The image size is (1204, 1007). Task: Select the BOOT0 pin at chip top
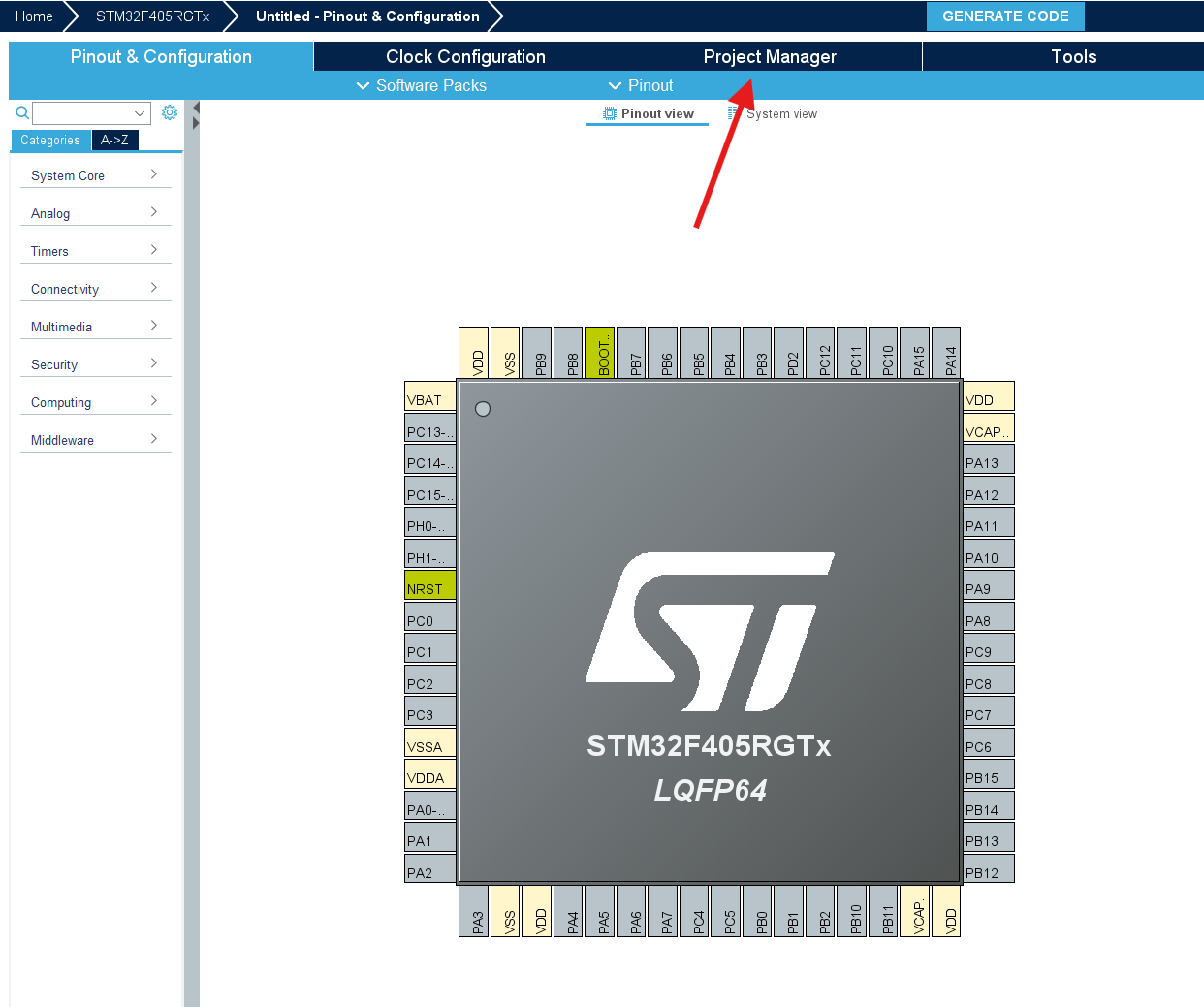click(x=599, y=353)
